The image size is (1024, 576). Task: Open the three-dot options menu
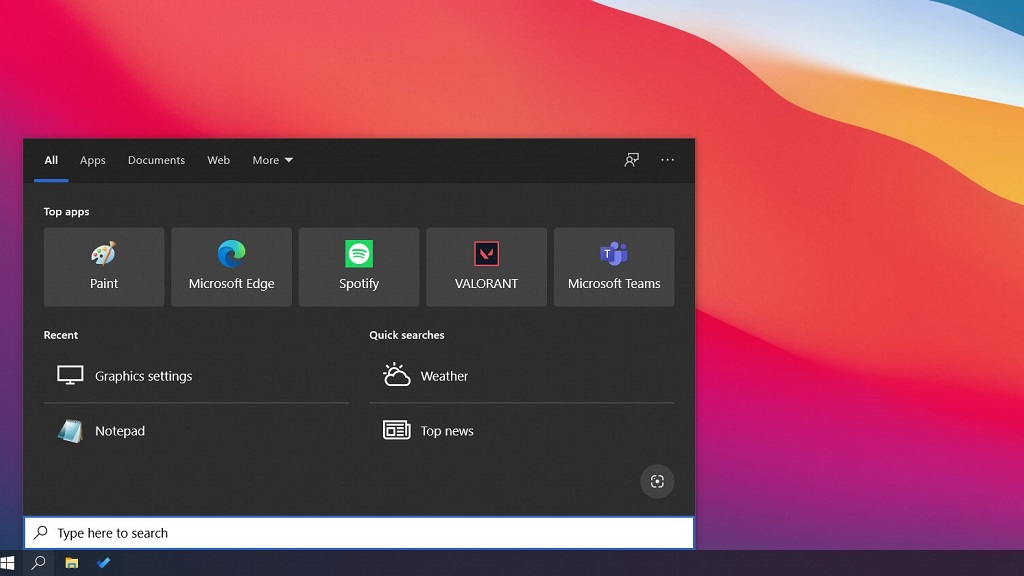tap(667, 159)
